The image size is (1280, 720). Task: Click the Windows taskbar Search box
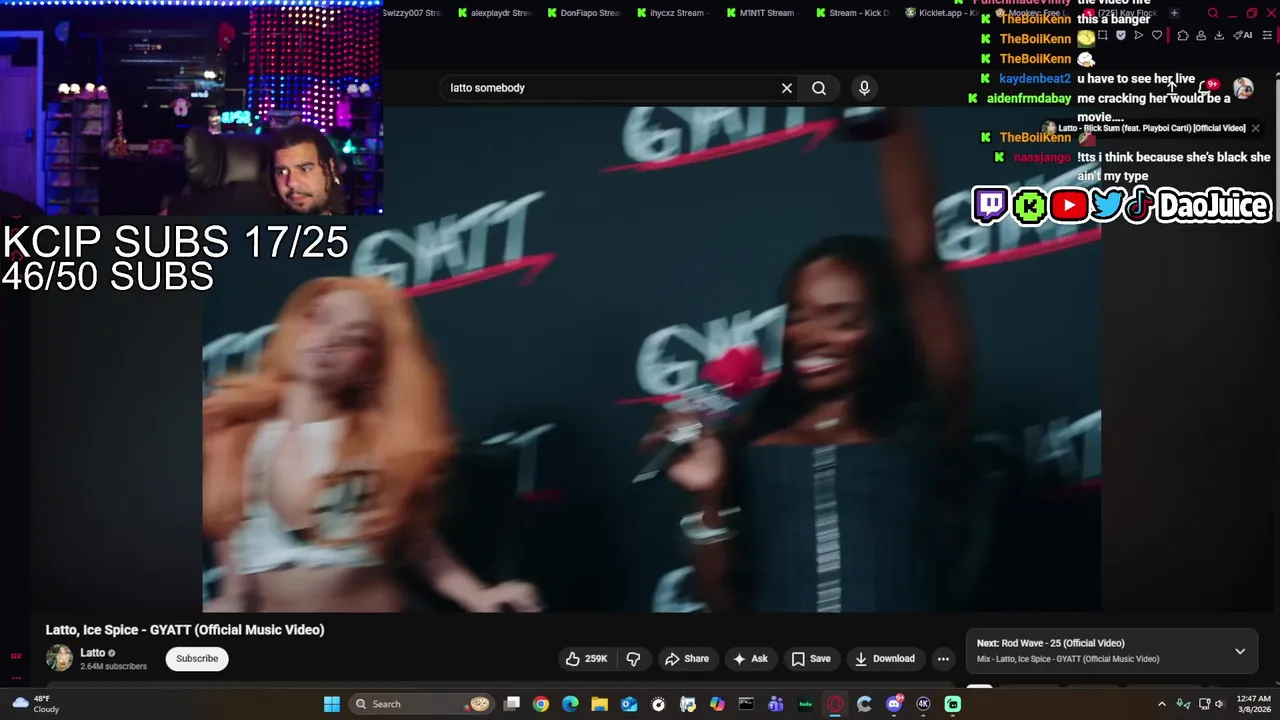pos(423,704)
